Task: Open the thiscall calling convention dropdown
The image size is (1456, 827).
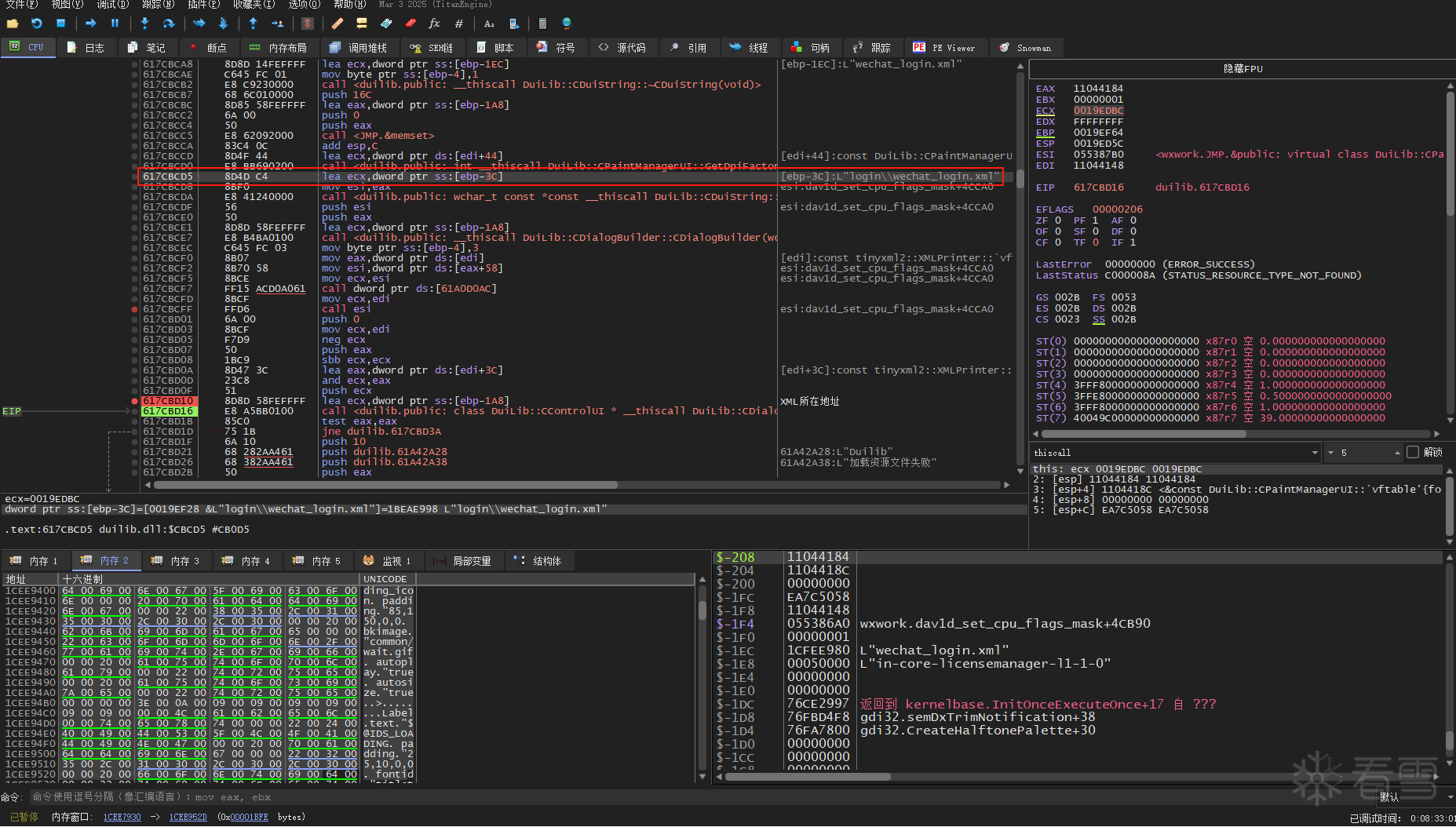Action: point(1315,453)
